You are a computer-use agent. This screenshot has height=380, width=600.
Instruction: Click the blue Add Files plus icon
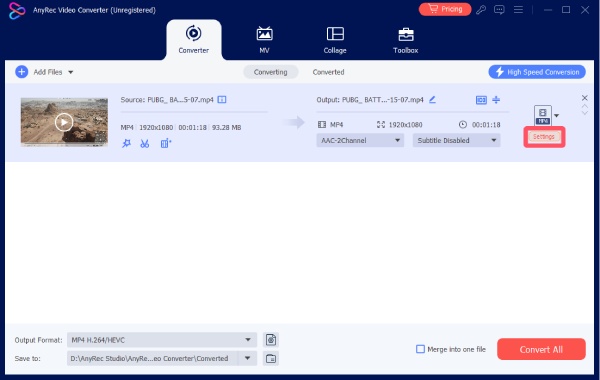click(x=22, y=72)
